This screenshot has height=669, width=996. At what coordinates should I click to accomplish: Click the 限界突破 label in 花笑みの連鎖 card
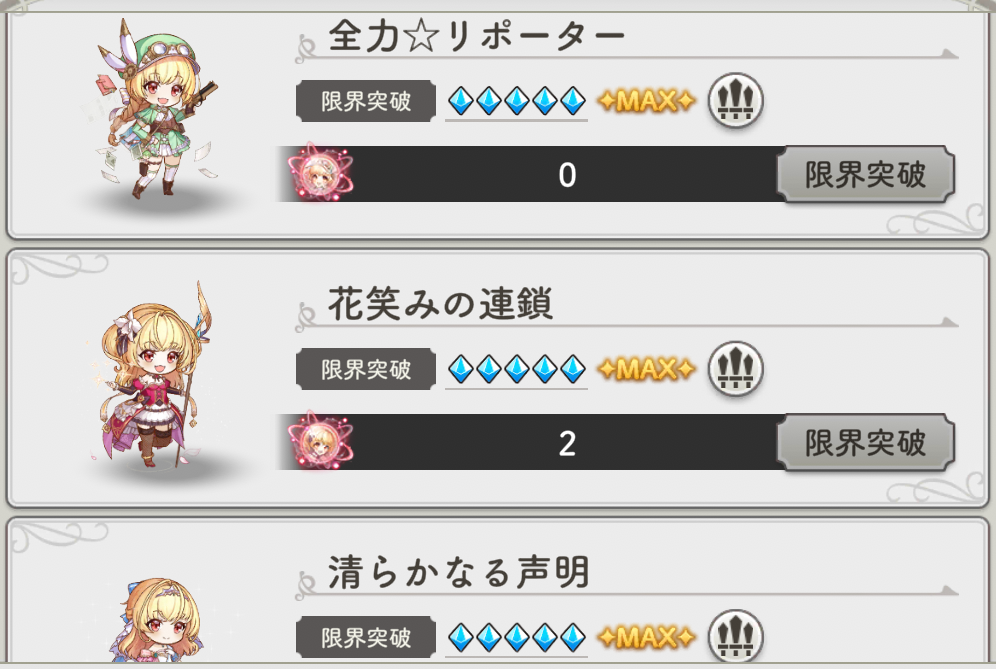coord(366,369)
